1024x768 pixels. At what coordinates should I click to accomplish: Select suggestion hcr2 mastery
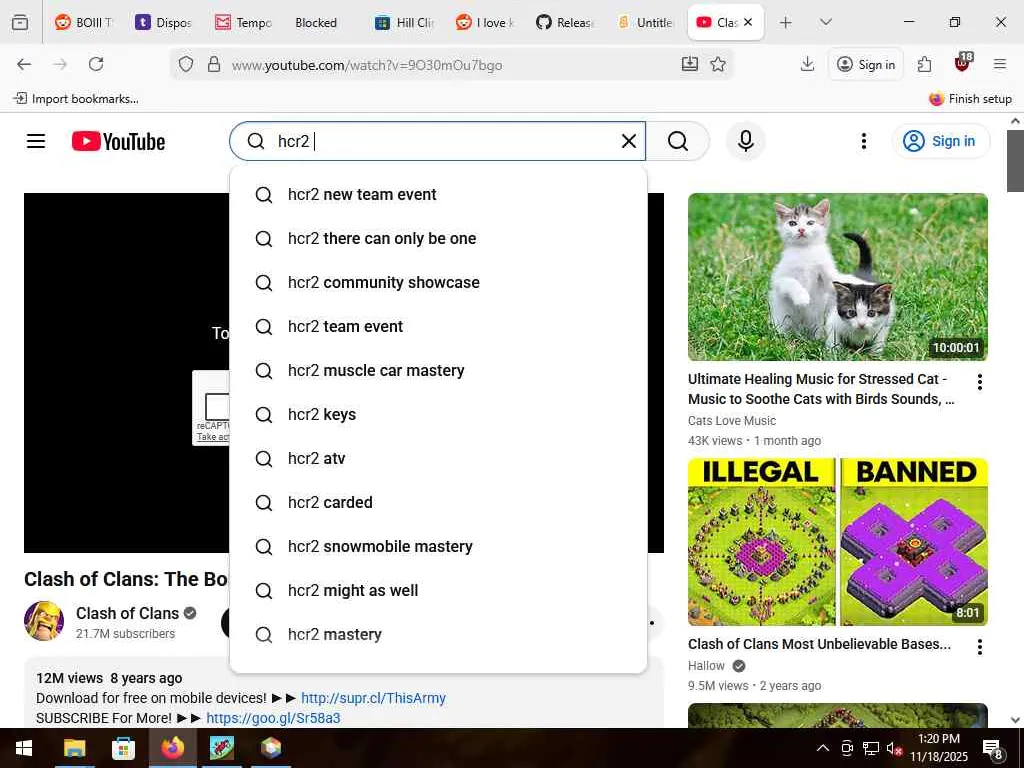point(438,634)
